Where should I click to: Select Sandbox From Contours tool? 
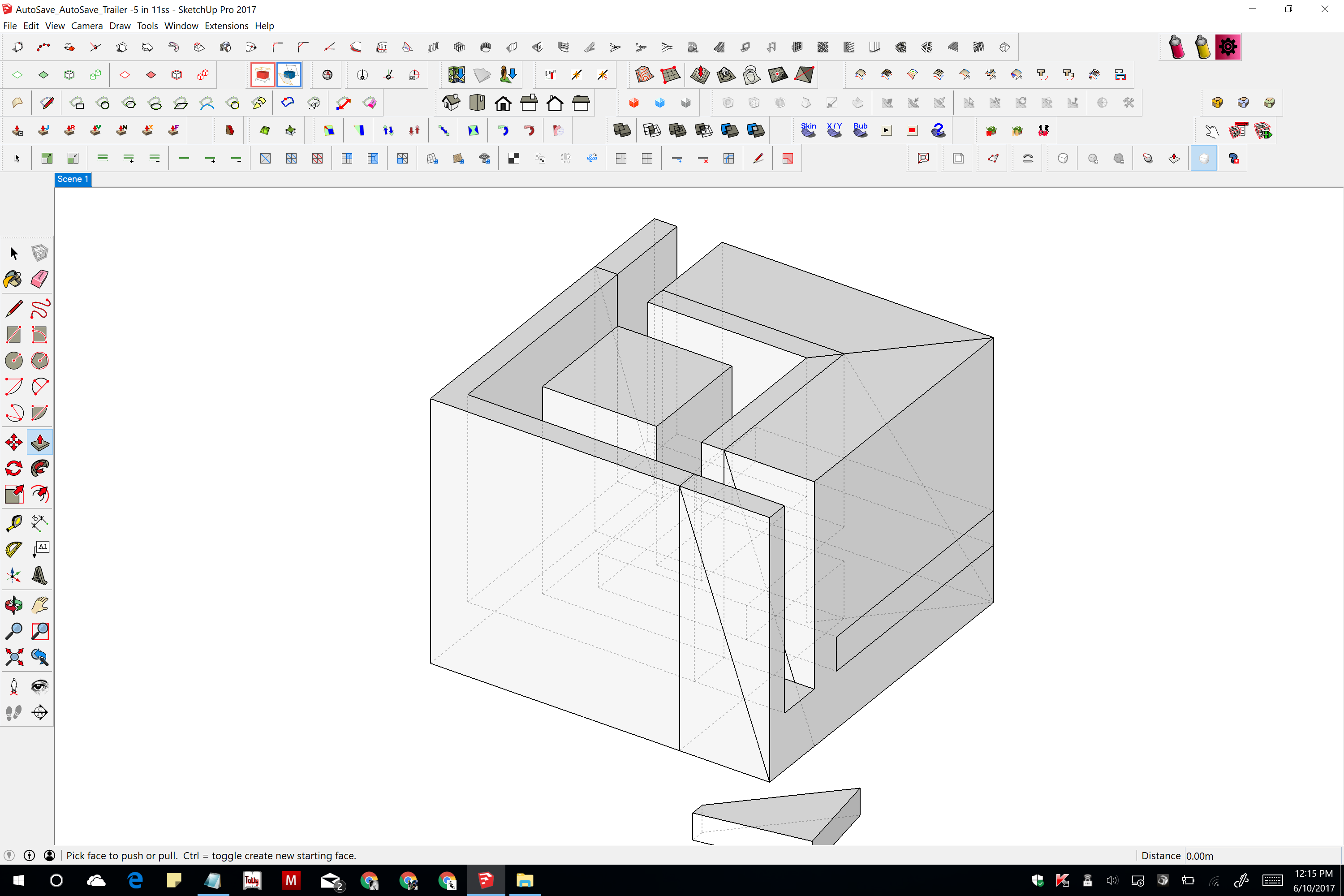click(x=644, y=74)
